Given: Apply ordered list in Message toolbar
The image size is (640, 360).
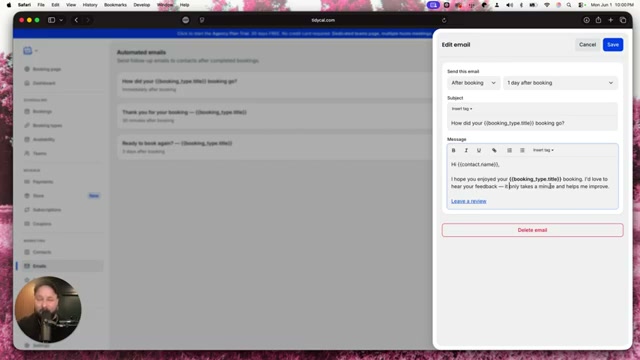Looking at the screenshot, I should (509, 150).
